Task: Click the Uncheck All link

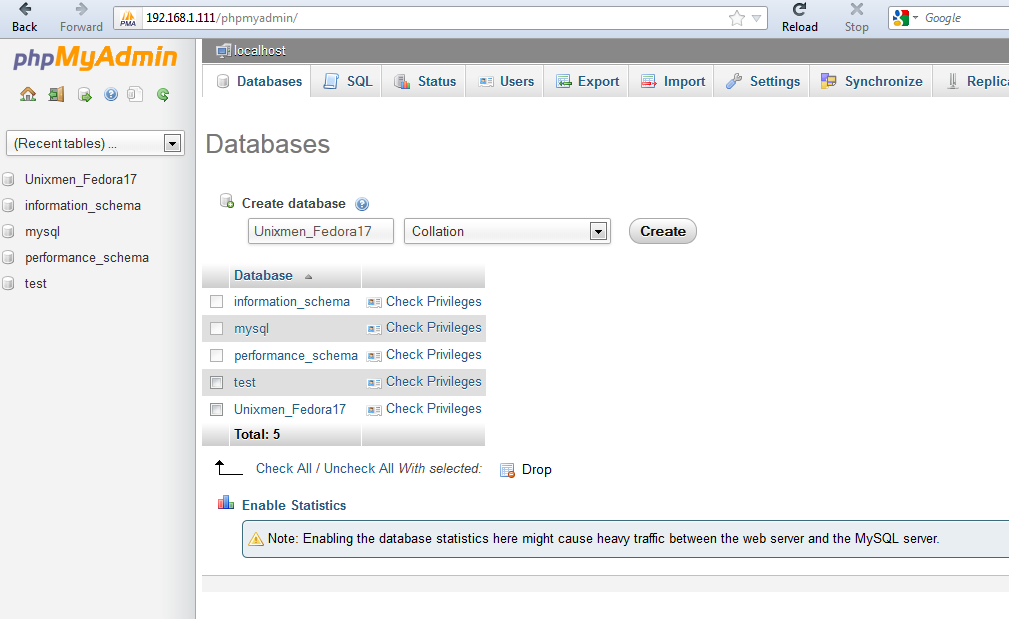Action: (x=358, y=468)
